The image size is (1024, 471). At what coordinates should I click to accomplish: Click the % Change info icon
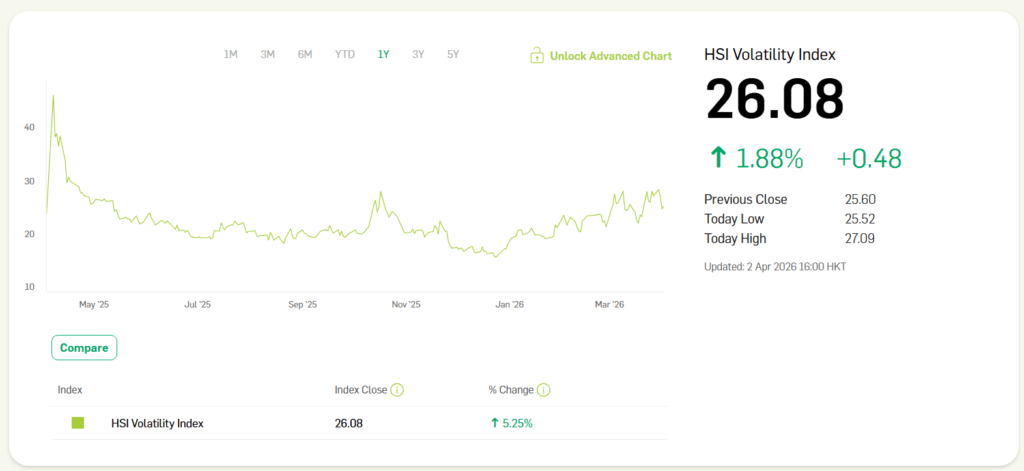[x=544, y=390]
